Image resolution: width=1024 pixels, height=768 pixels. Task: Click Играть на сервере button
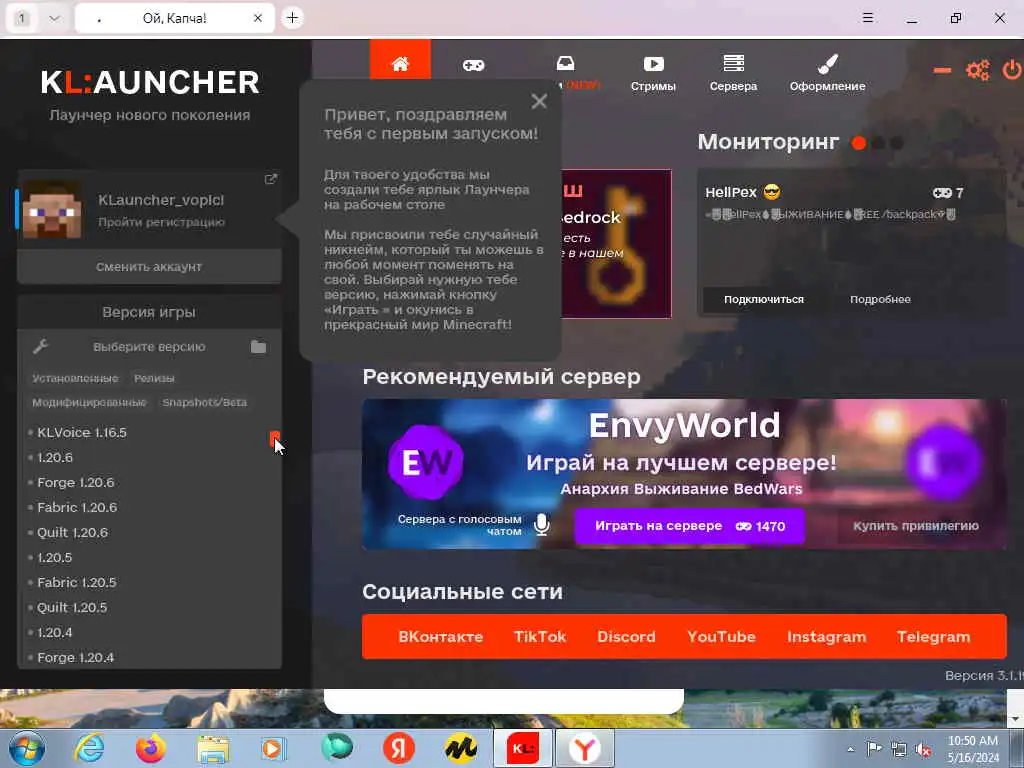(690, 526)
